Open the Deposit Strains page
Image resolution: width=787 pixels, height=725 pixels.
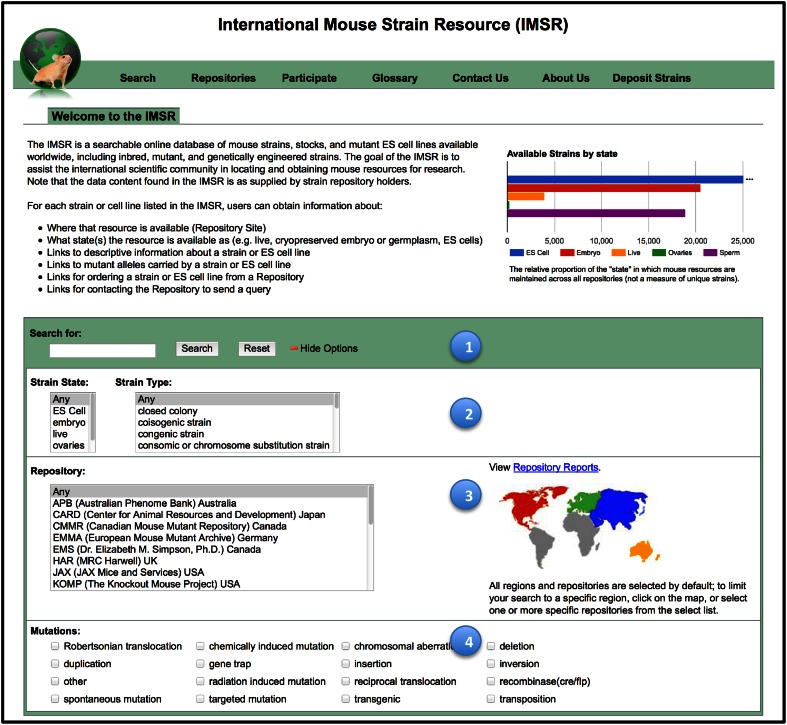651,78
